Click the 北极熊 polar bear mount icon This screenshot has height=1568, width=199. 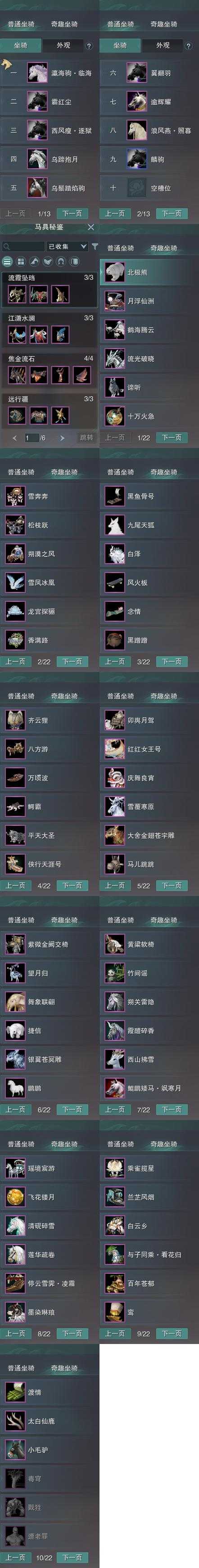click(x=114, y=272)
